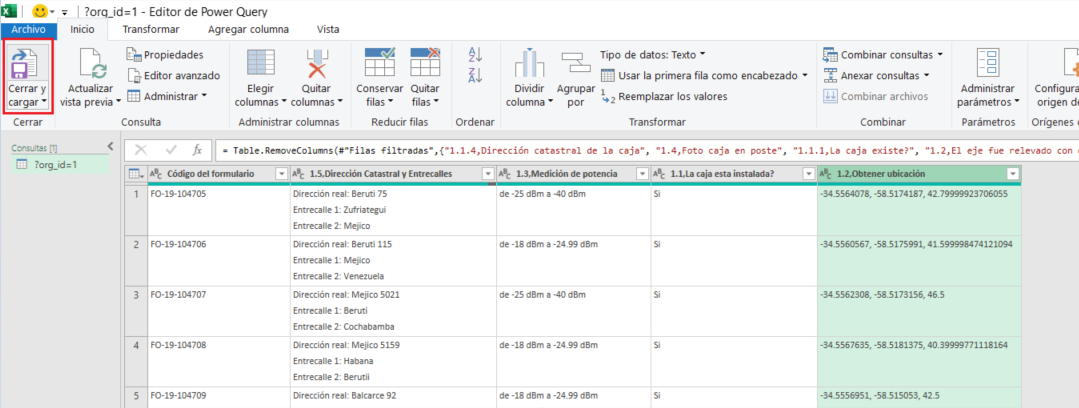Viewport: 1079px width, 408px height.
Task: Switch to the Vista tab
Action: coord(328,30)
